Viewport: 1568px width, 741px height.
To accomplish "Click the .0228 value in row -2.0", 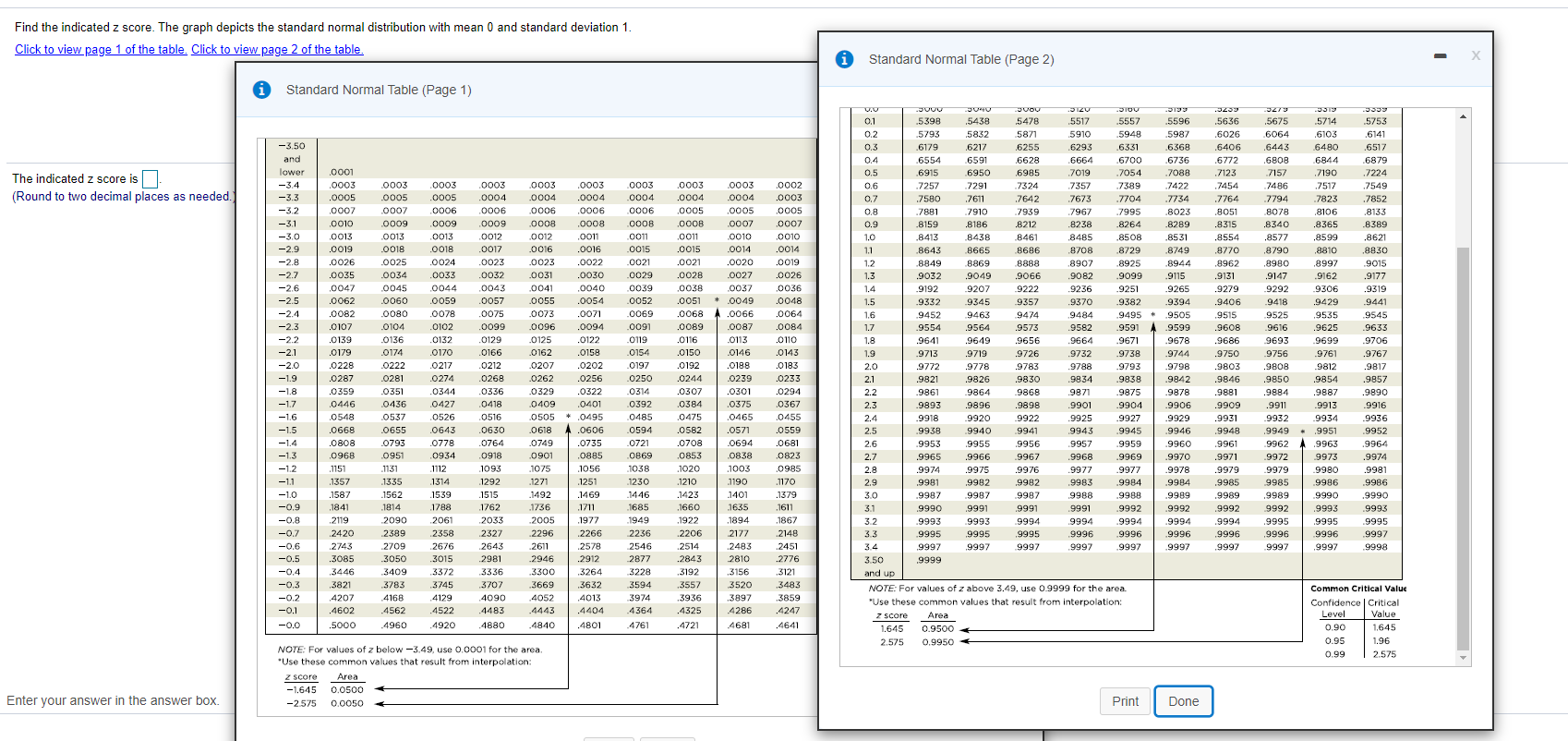I will click(342, 365).
